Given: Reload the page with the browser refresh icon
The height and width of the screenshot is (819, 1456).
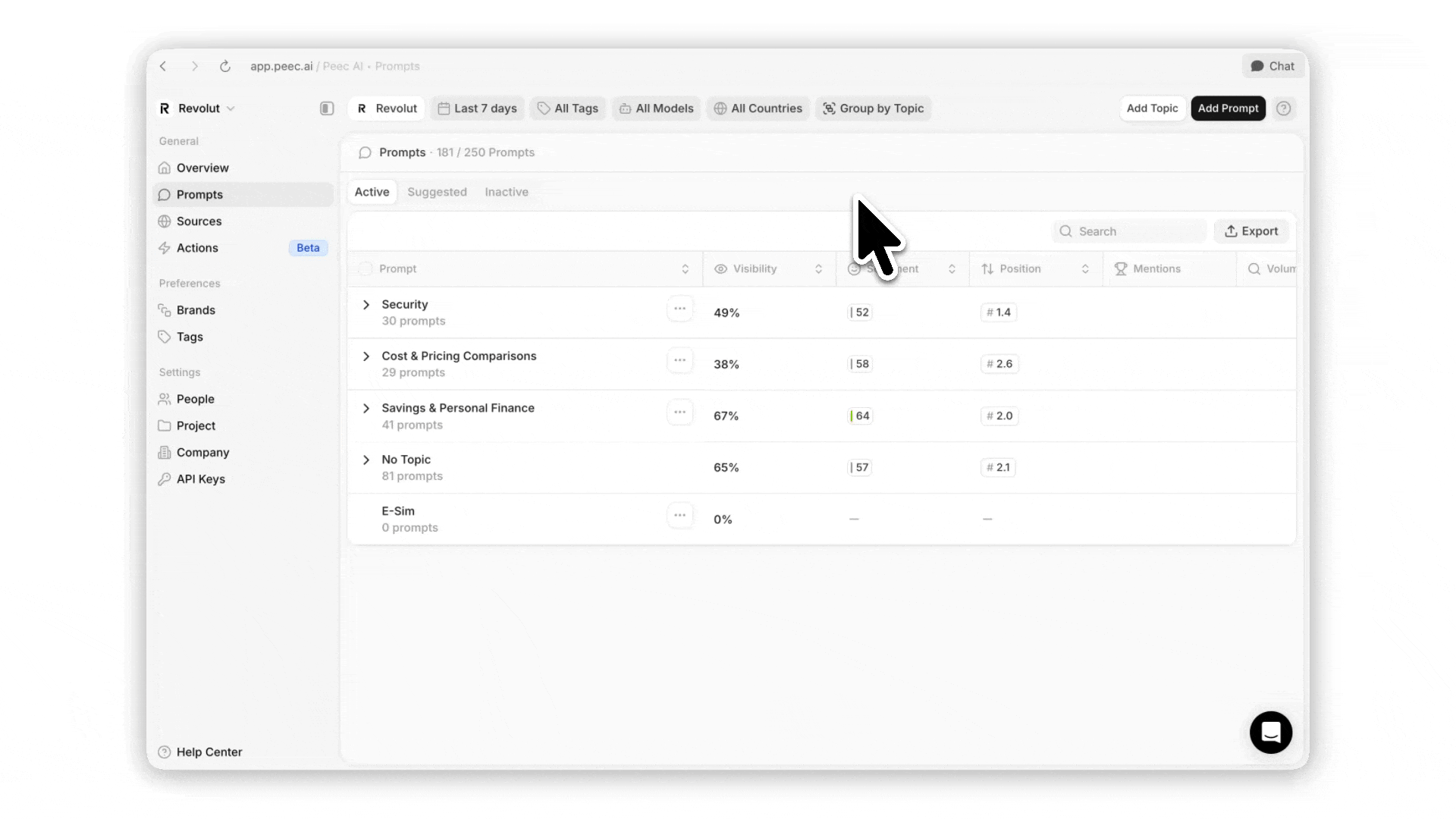Looking at the screenshot, I should [224, 67].
